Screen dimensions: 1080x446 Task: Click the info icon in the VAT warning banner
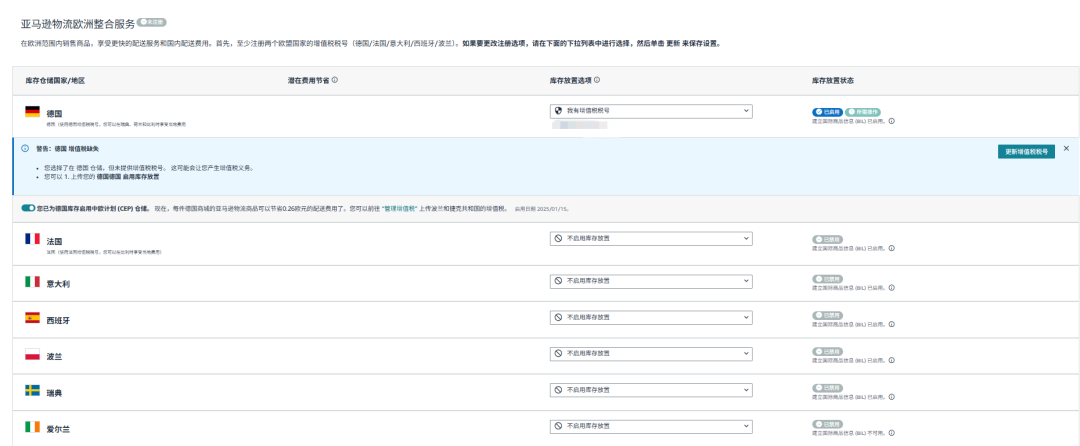pos(25,148)
